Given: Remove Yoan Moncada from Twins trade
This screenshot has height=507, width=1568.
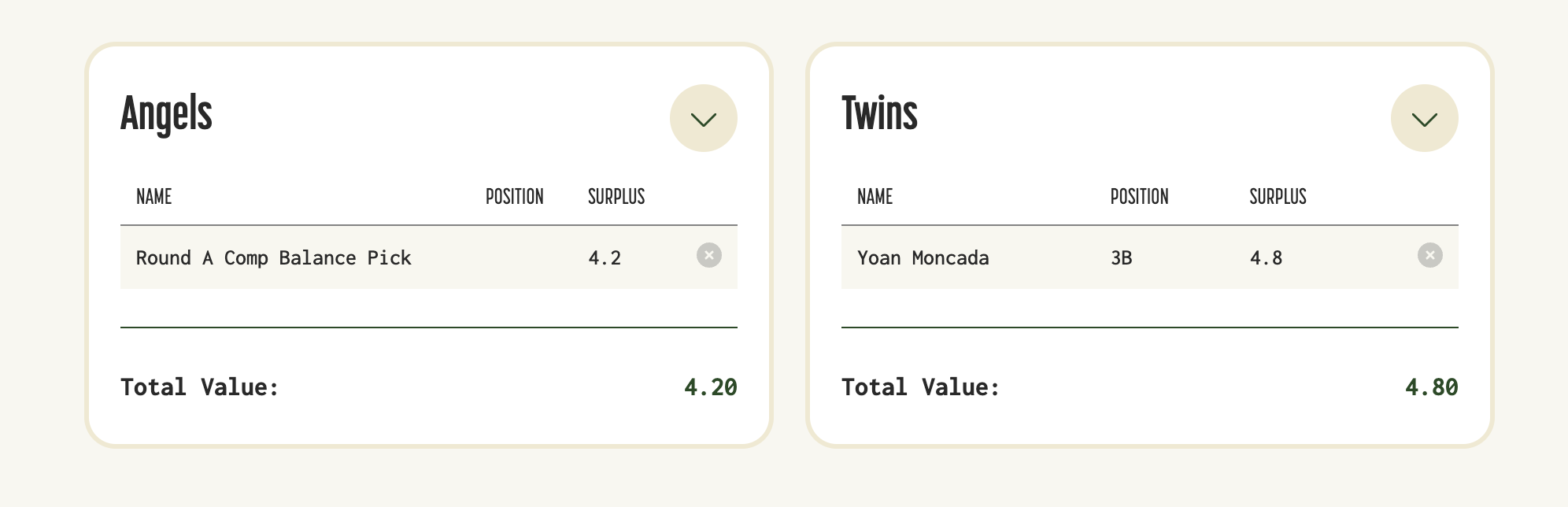Looking at the screenshot, I should pos(1429,255).
